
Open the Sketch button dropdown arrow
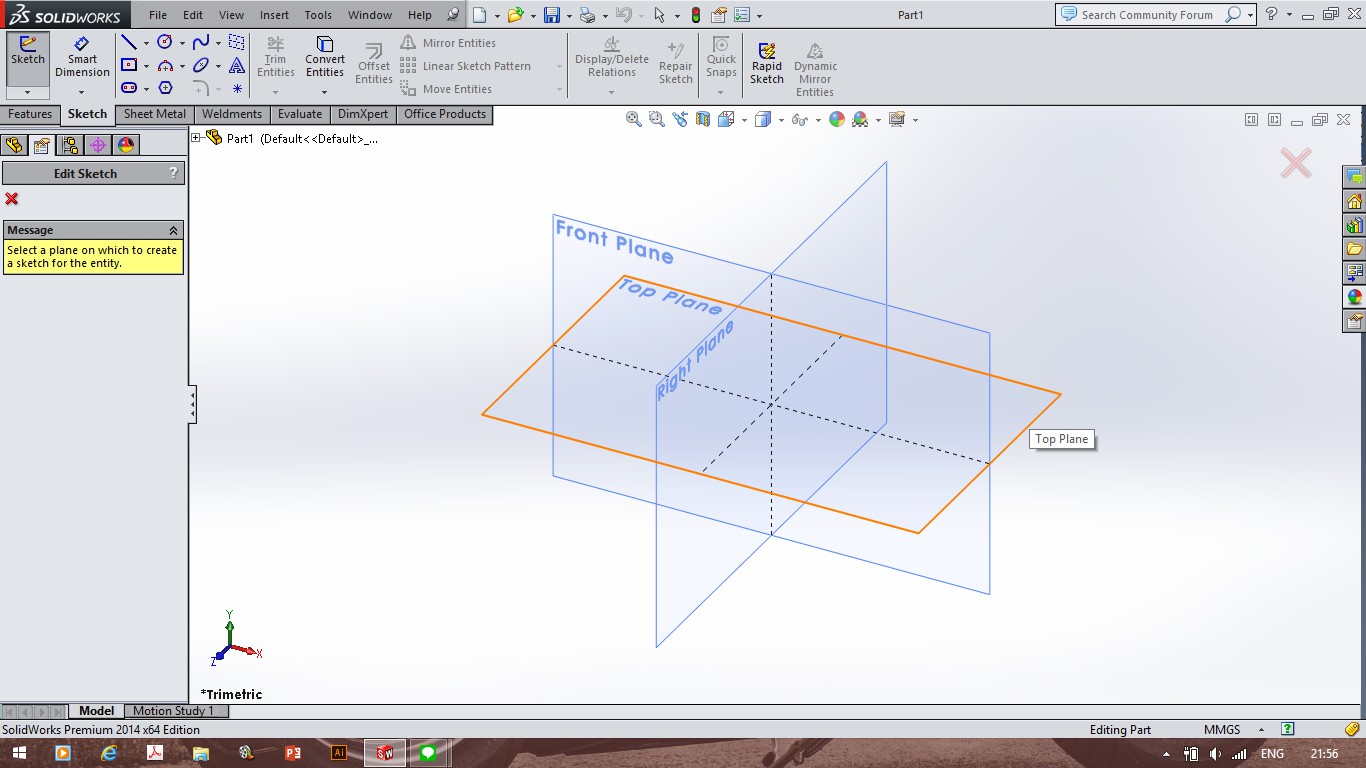[28, 92]
